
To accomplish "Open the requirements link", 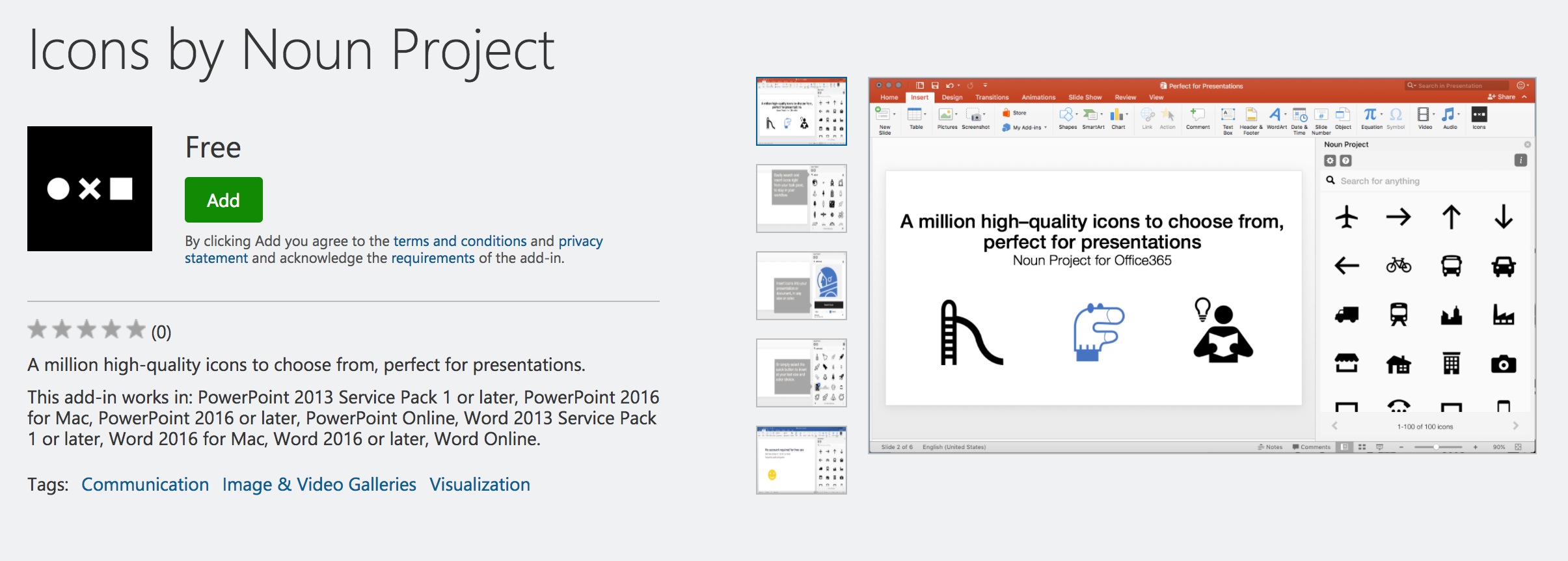I will [433, 258].
